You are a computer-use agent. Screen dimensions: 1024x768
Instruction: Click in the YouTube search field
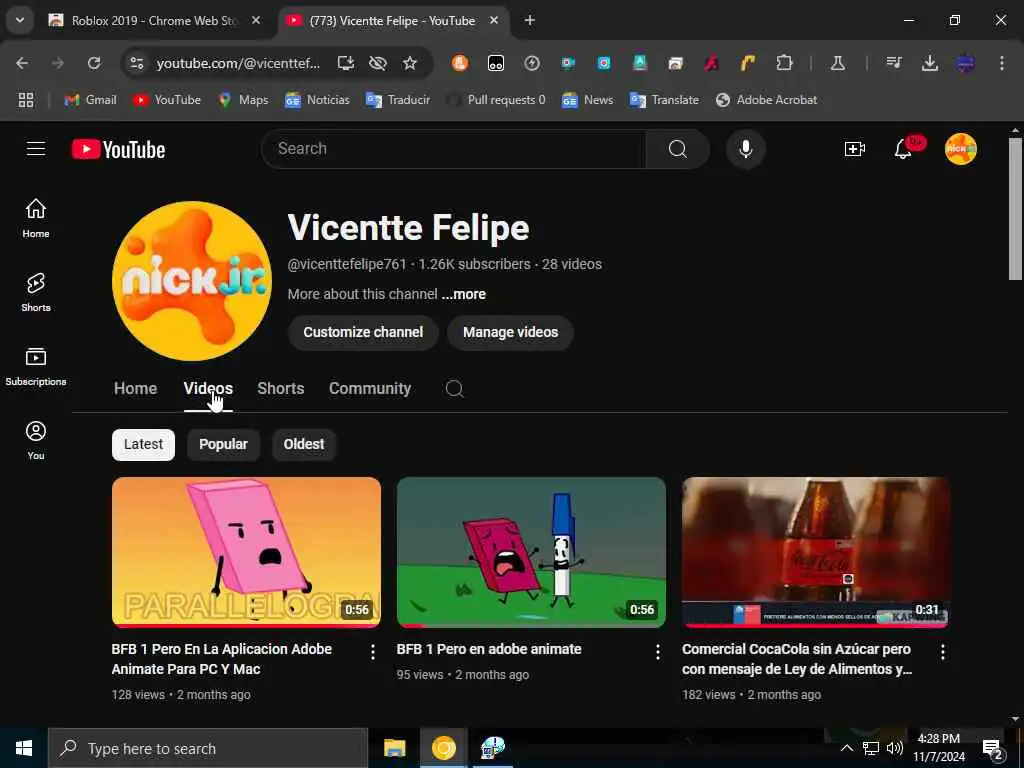[454, 149]
